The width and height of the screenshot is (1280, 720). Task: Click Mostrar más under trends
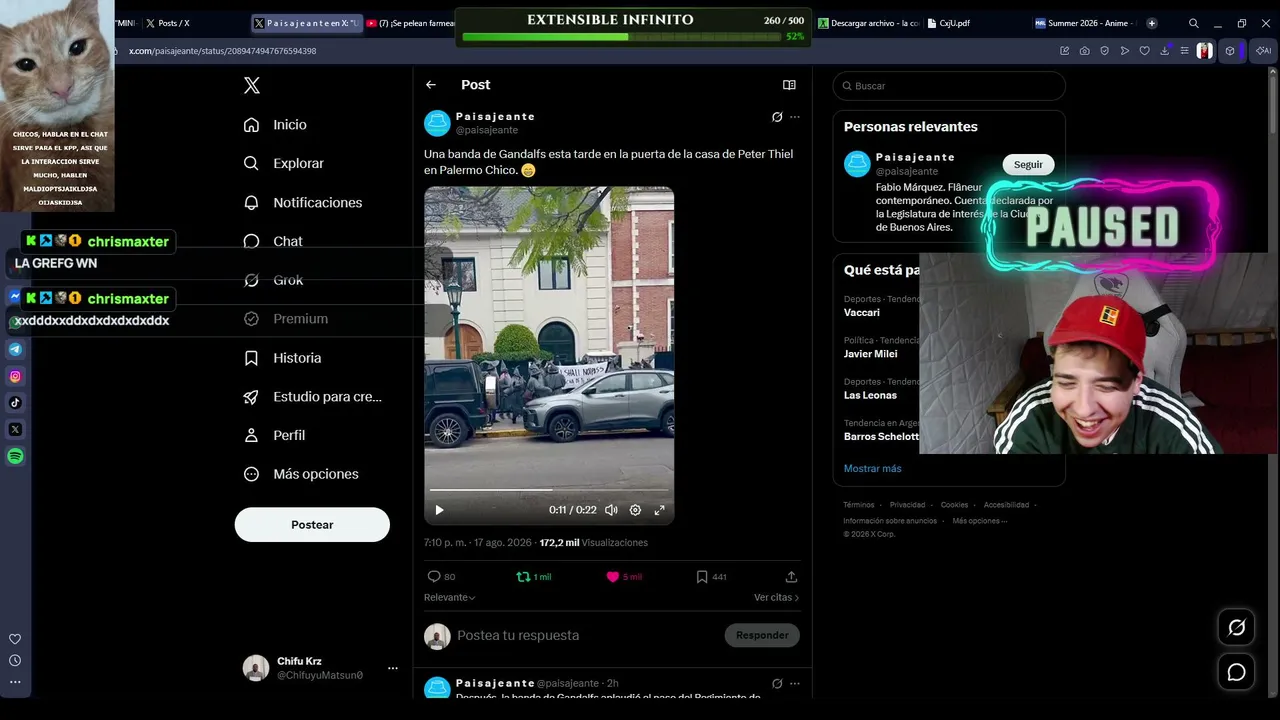click(x=872, y=469)
